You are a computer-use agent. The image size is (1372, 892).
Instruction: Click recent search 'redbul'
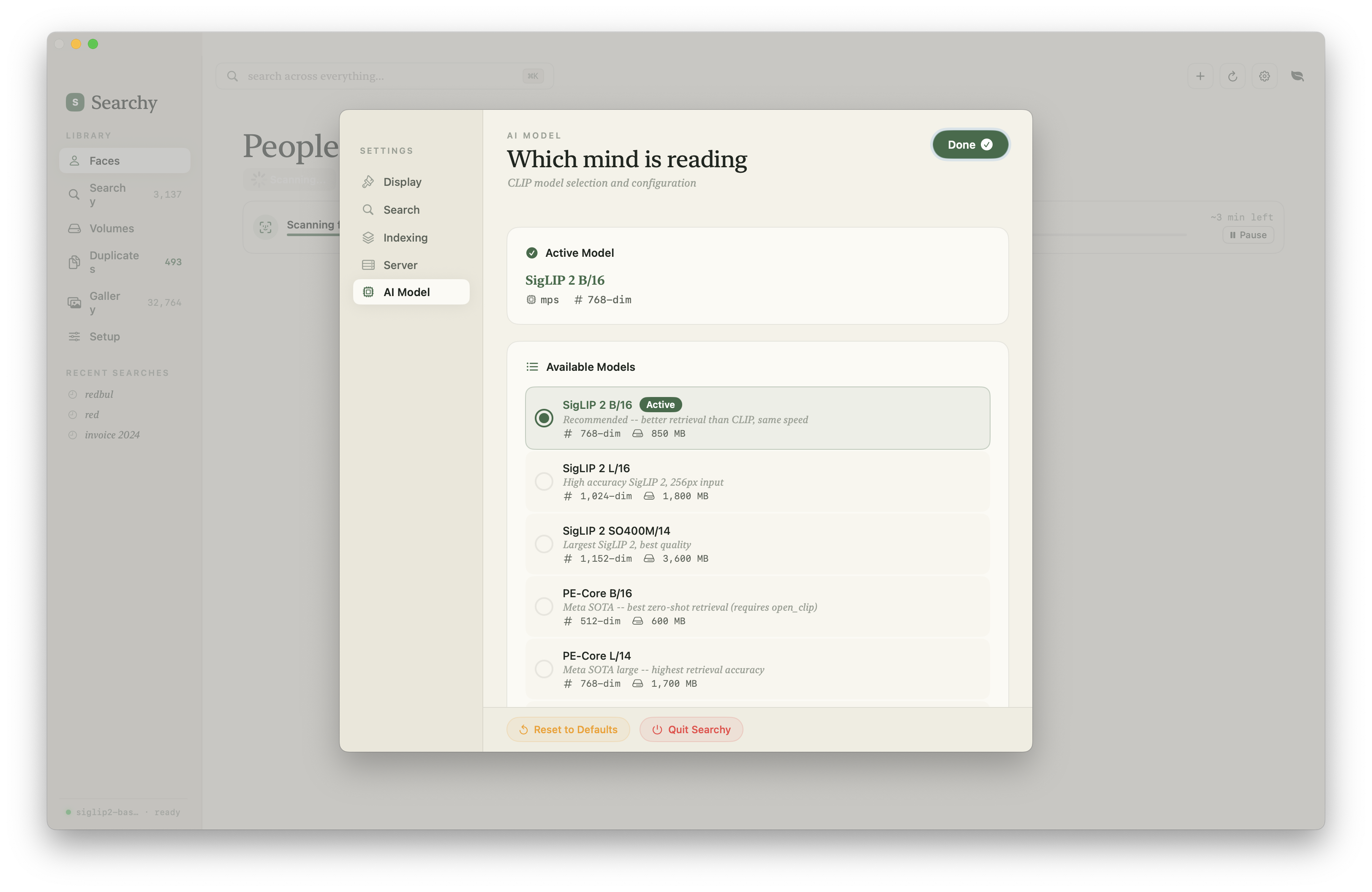(98, 395)
